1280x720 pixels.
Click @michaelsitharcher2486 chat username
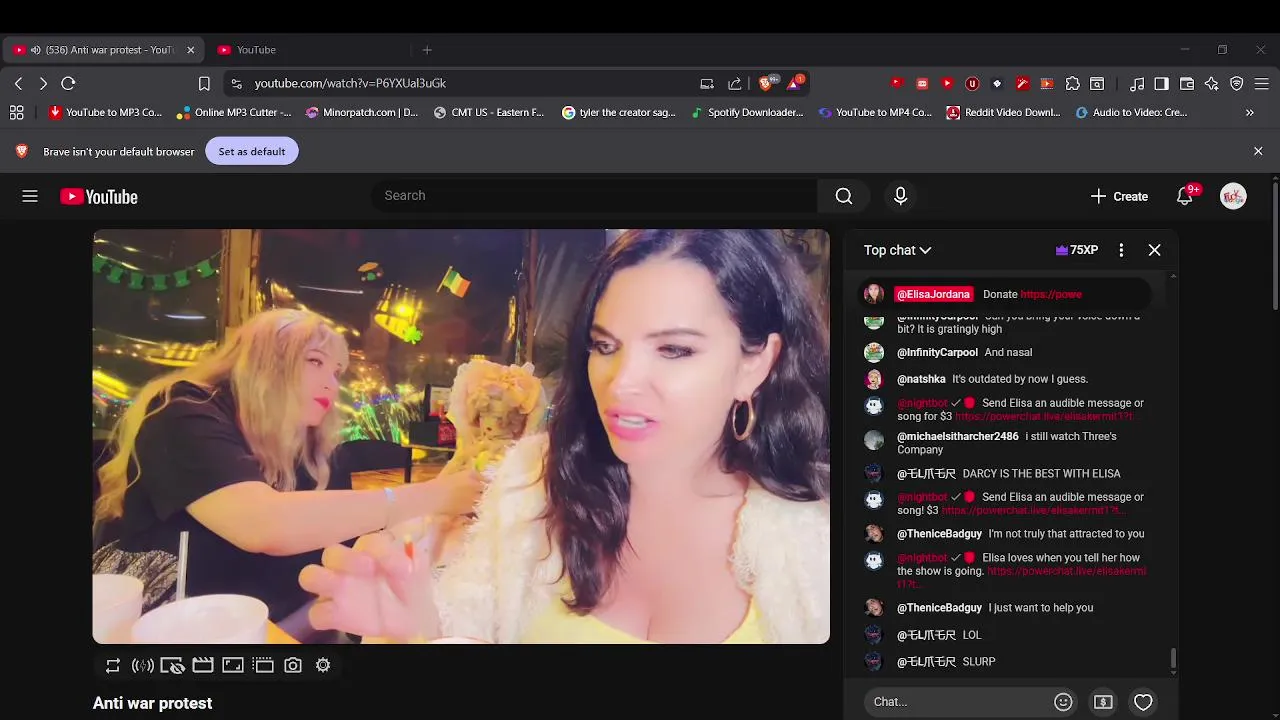pyautogui.click(x=958, y=437)
